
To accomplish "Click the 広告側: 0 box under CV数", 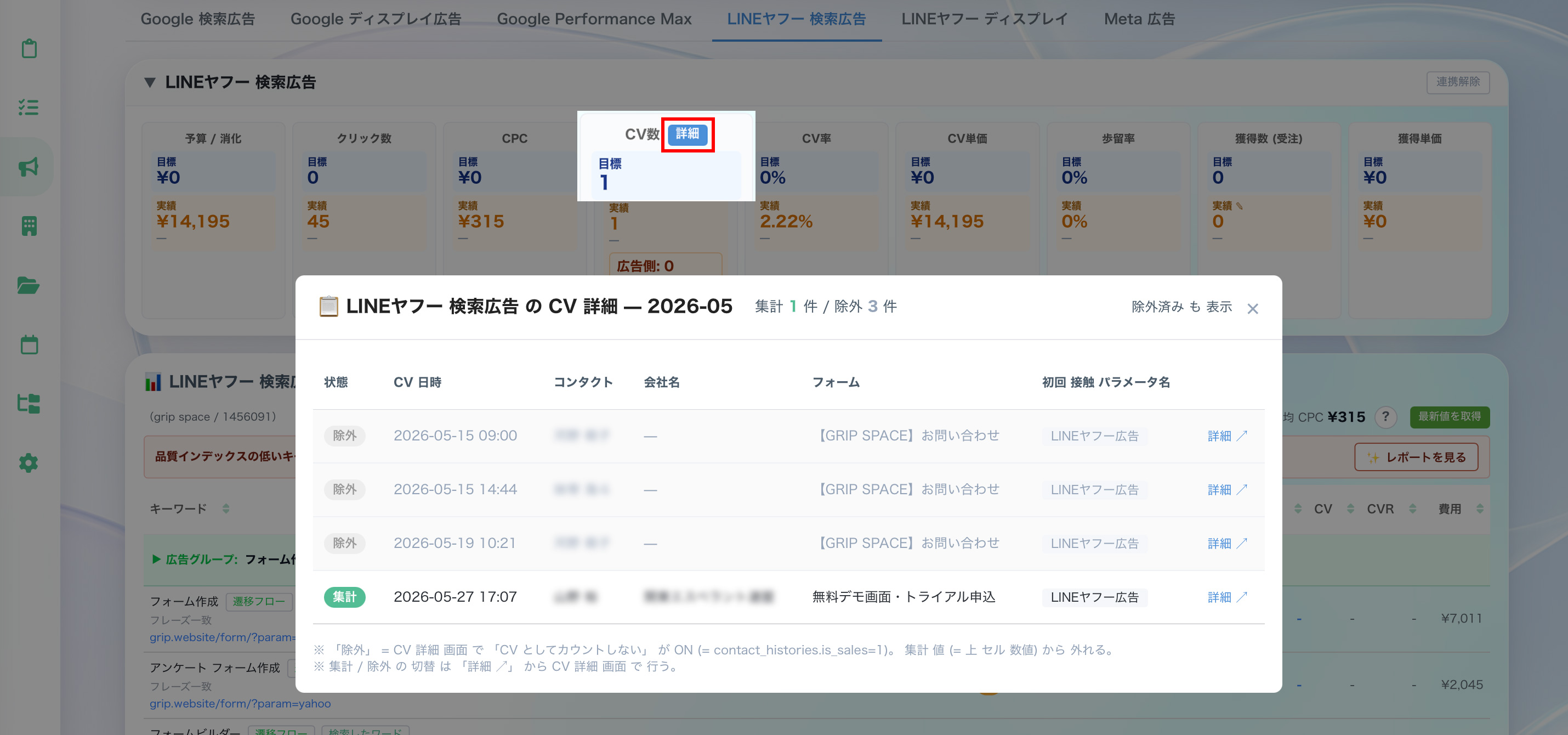I will (666, 265).
